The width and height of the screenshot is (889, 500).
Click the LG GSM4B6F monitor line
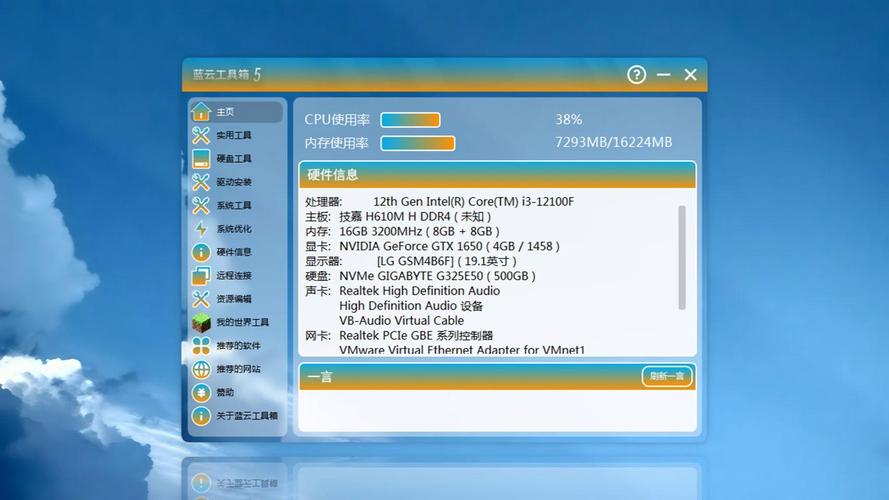(410, 261)
